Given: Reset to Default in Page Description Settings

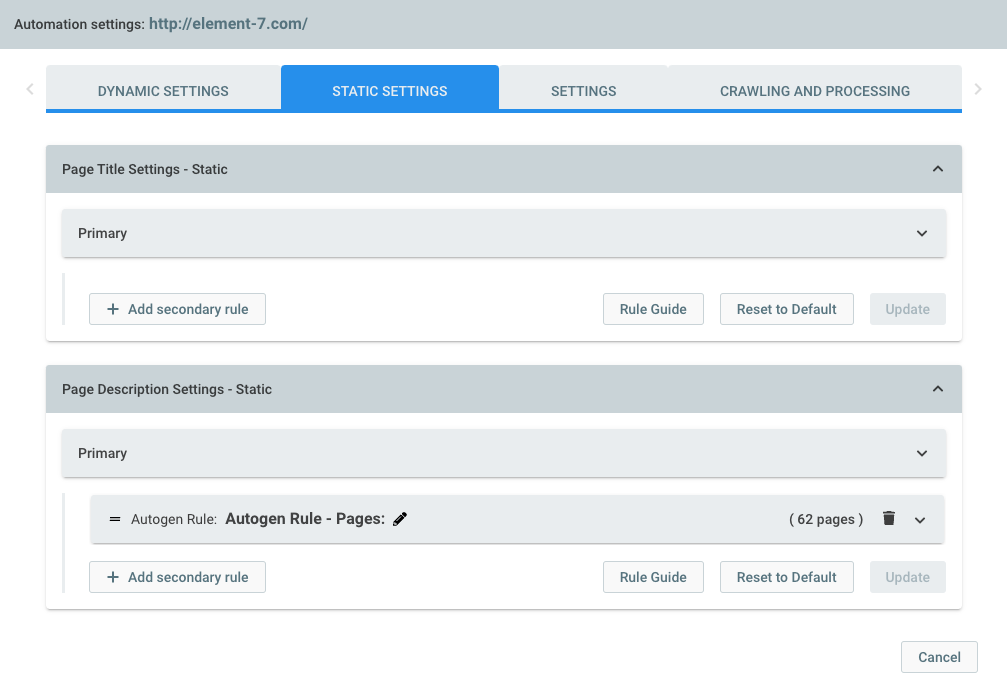Looking at the screenshot, I should [787, 577].
